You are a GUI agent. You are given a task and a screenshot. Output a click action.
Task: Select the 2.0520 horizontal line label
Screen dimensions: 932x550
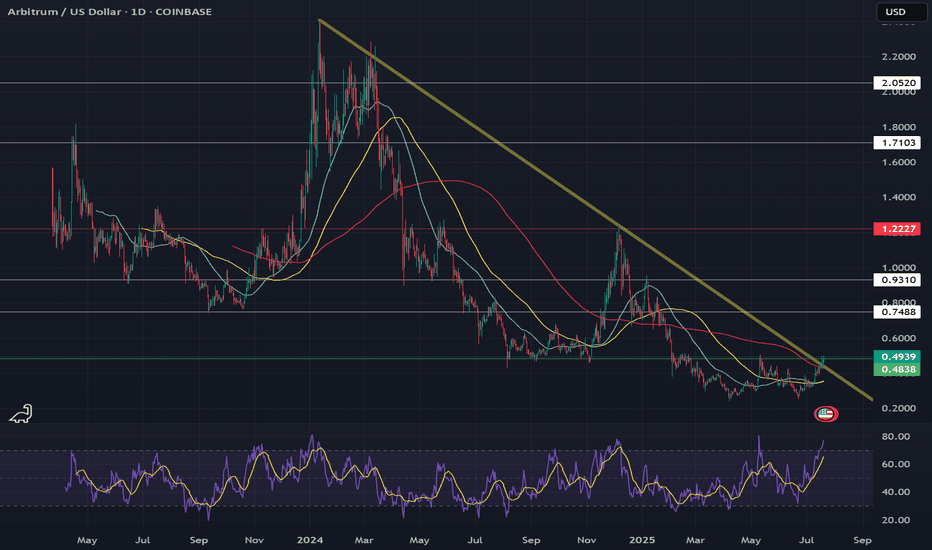(x=894, y=83)
